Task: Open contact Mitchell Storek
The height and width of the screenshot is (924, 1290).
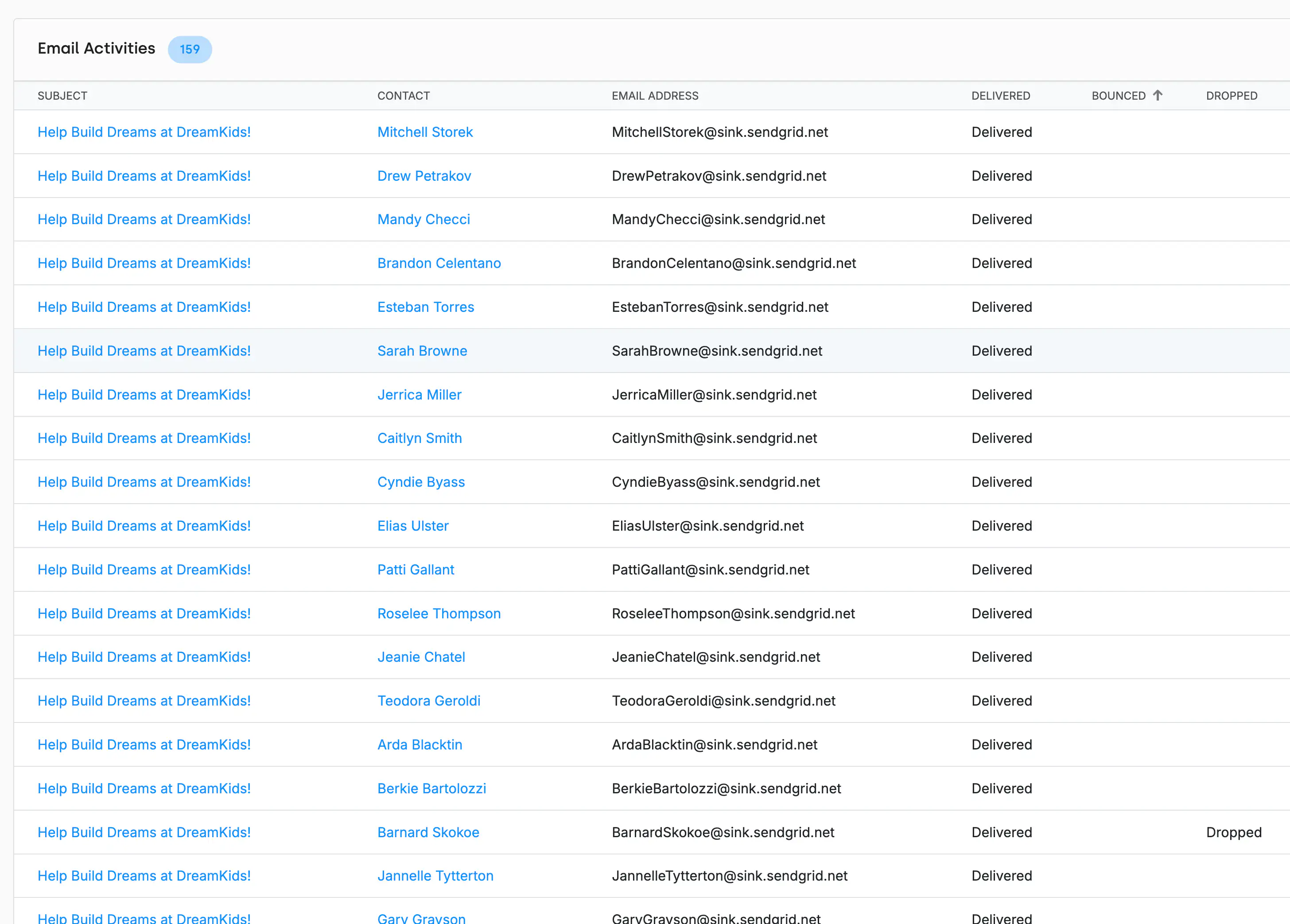Action: [425, 132]
